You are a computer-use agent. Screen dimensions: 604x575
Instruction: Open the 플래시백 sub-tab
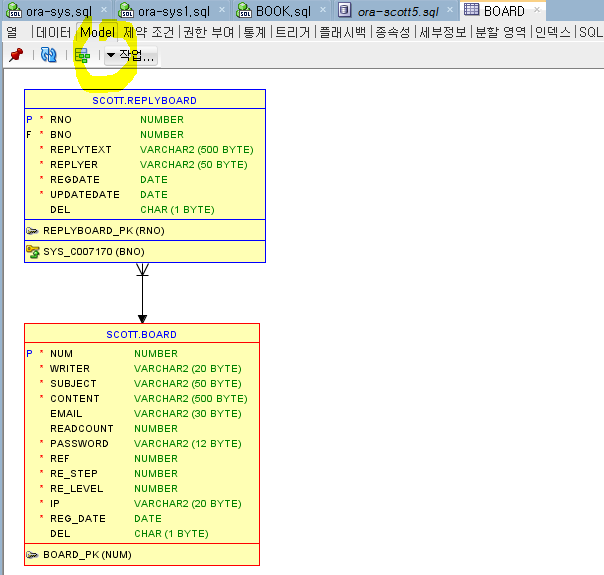point(342,32)
